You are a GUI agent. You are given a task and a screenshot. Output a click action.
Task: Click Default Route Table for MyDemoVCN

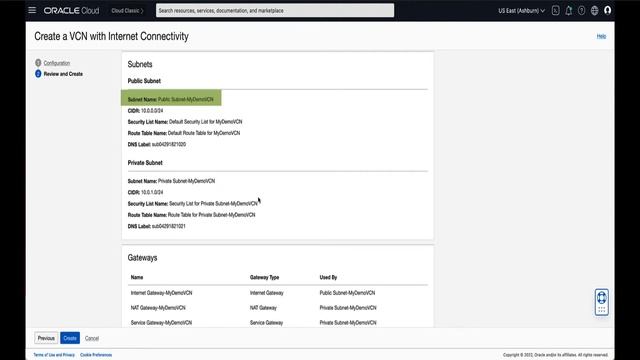point(204,133)
